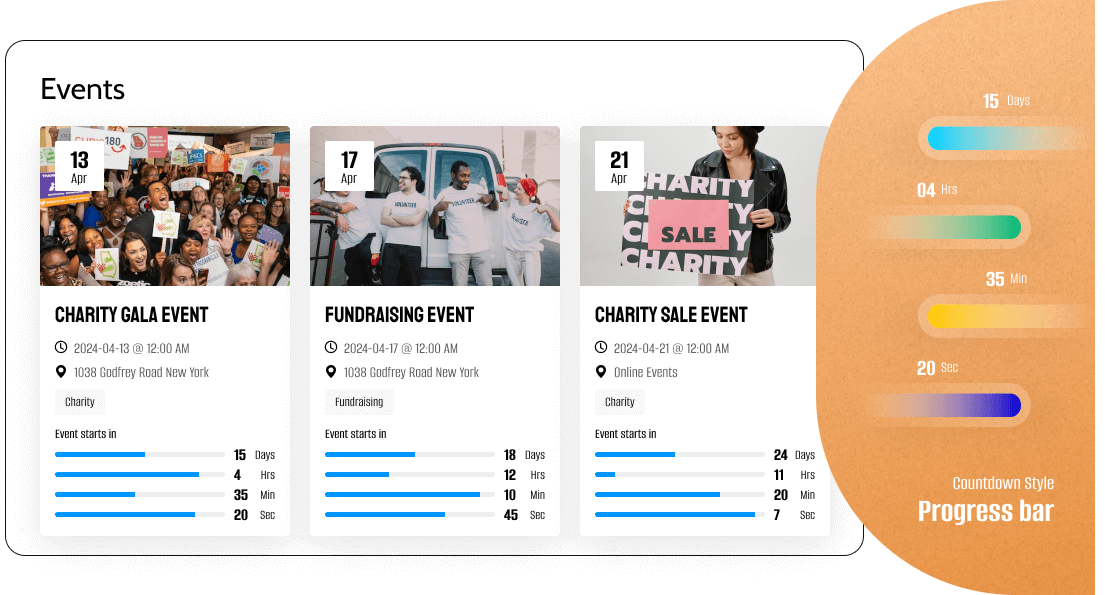Click the Charity tag on the Sale Event card

(619, 402)
